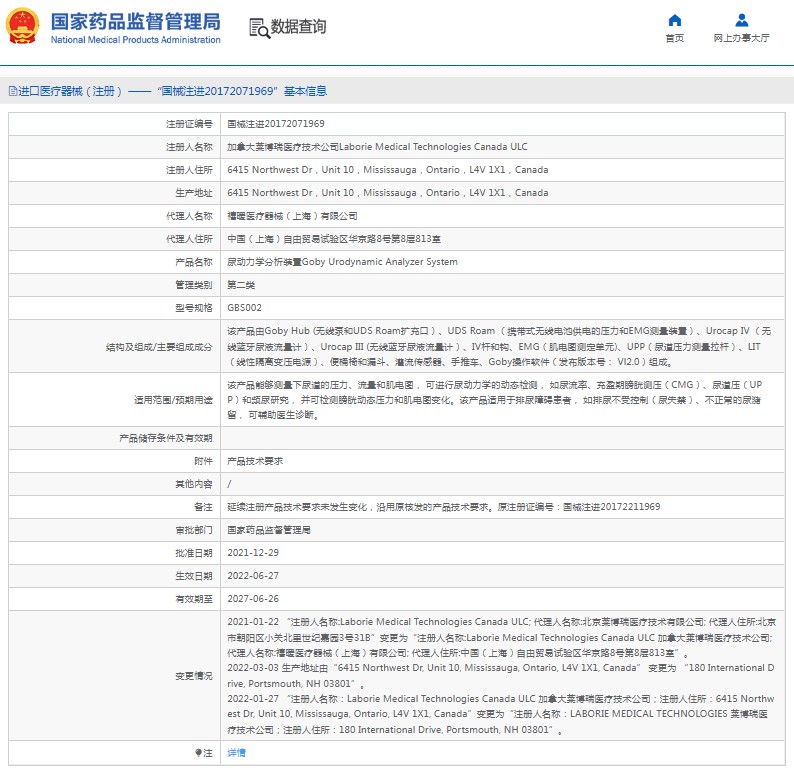Open 网上办事大厅 user icon
794x771 pixels.
[741, 20]
